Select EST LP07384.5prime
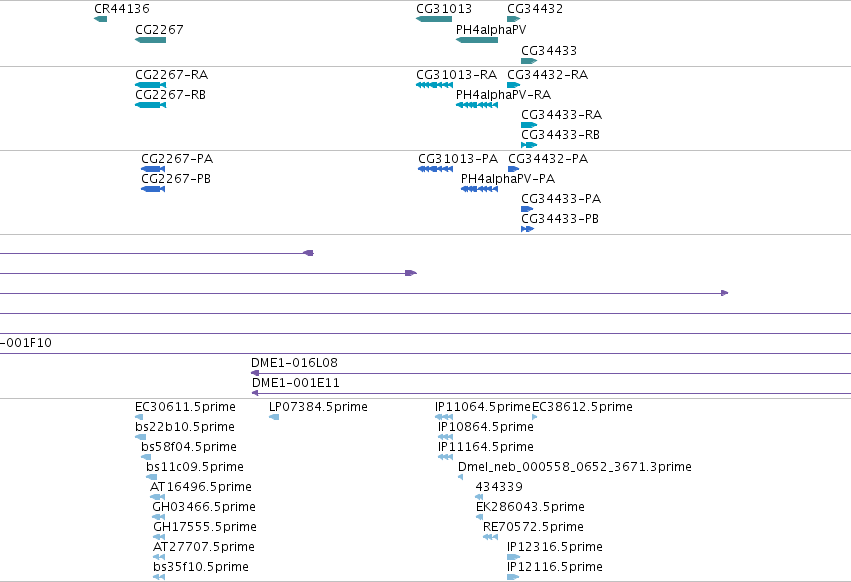This screenshot has height=582, width=851. click(x=319, y=407)
